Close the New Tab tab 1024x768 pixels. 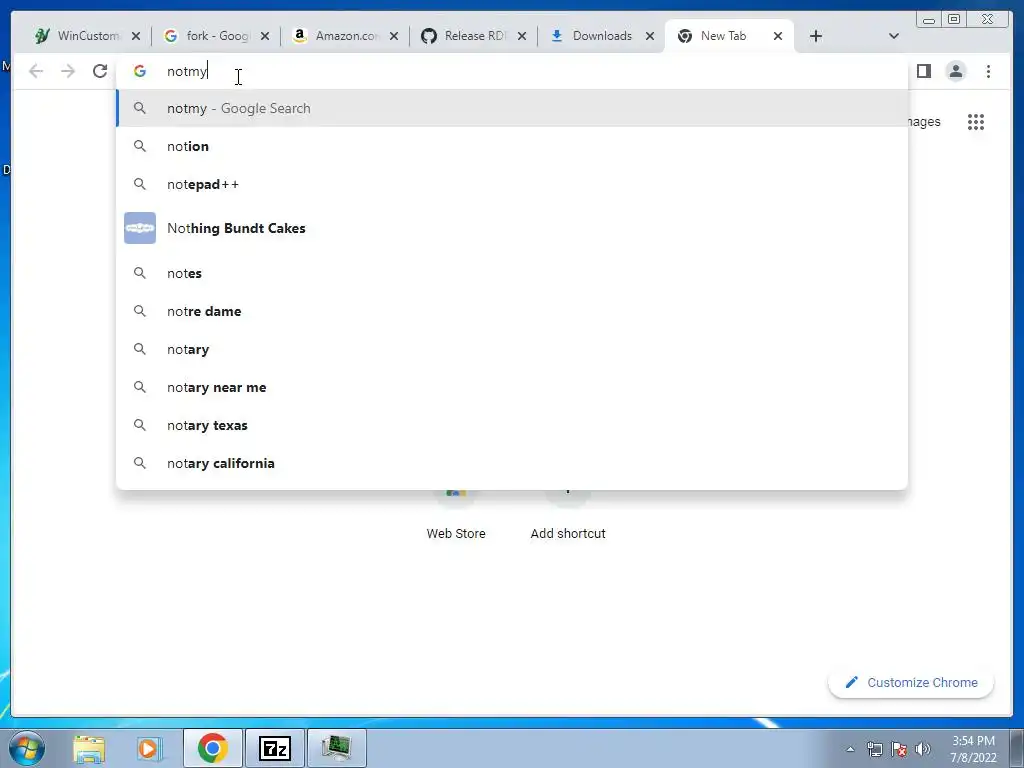click(778, 36)
